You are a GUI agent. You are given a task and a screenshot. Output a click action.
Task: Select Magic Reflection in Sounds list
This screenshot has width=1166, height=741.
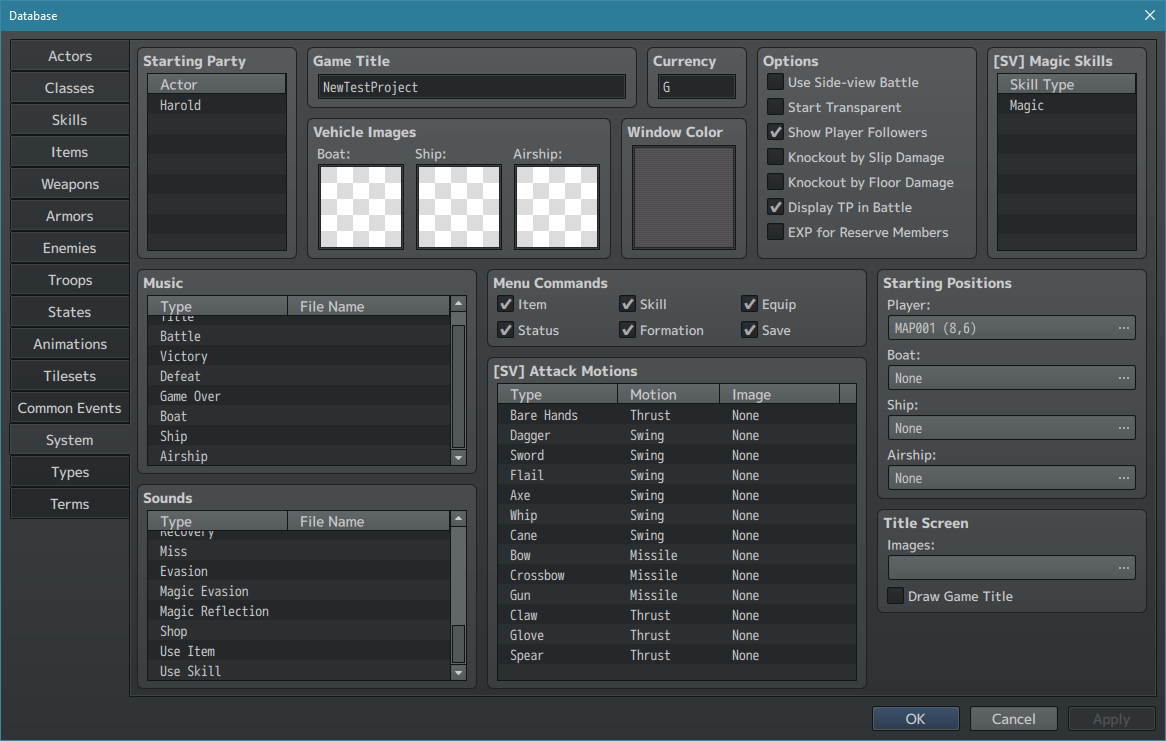(299, 611)
